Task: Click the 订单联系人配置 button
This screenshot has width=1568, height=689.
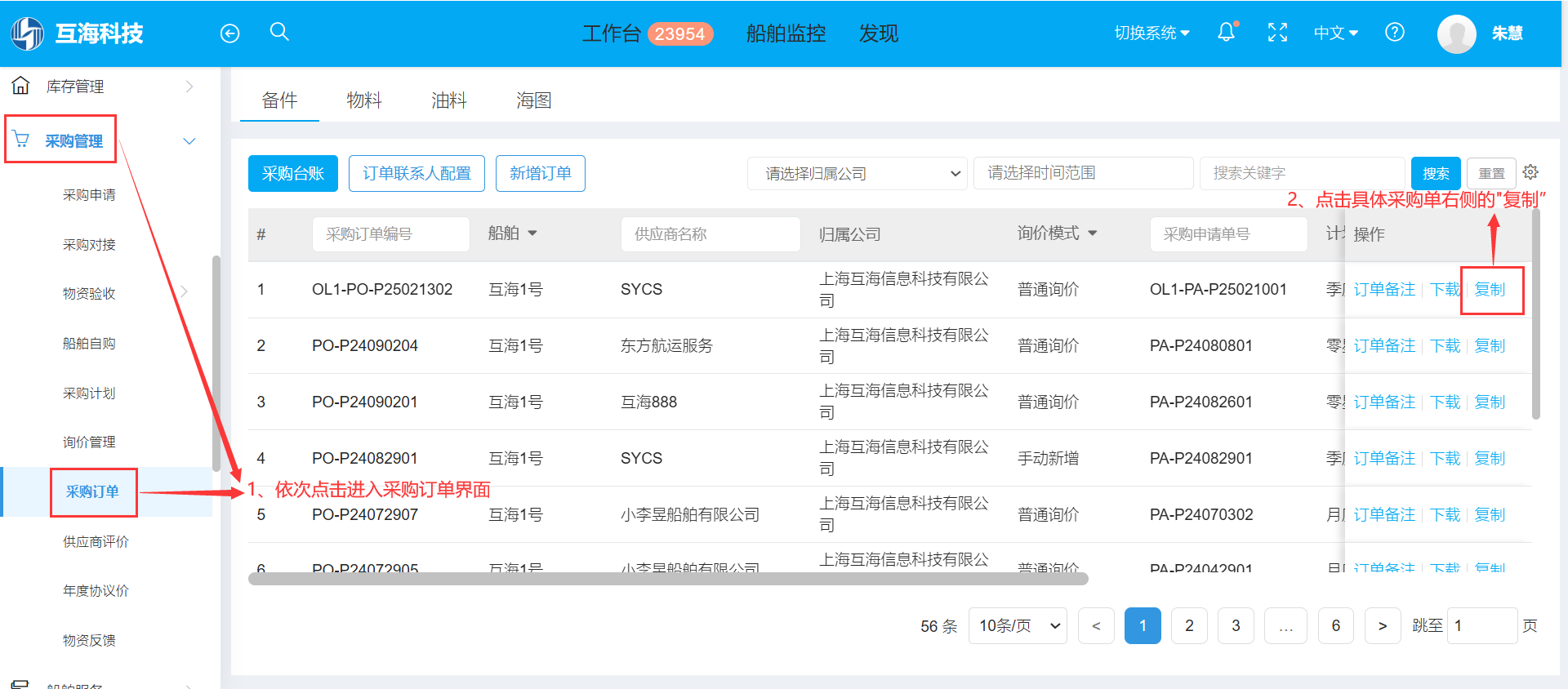Action: coord(416,174)
